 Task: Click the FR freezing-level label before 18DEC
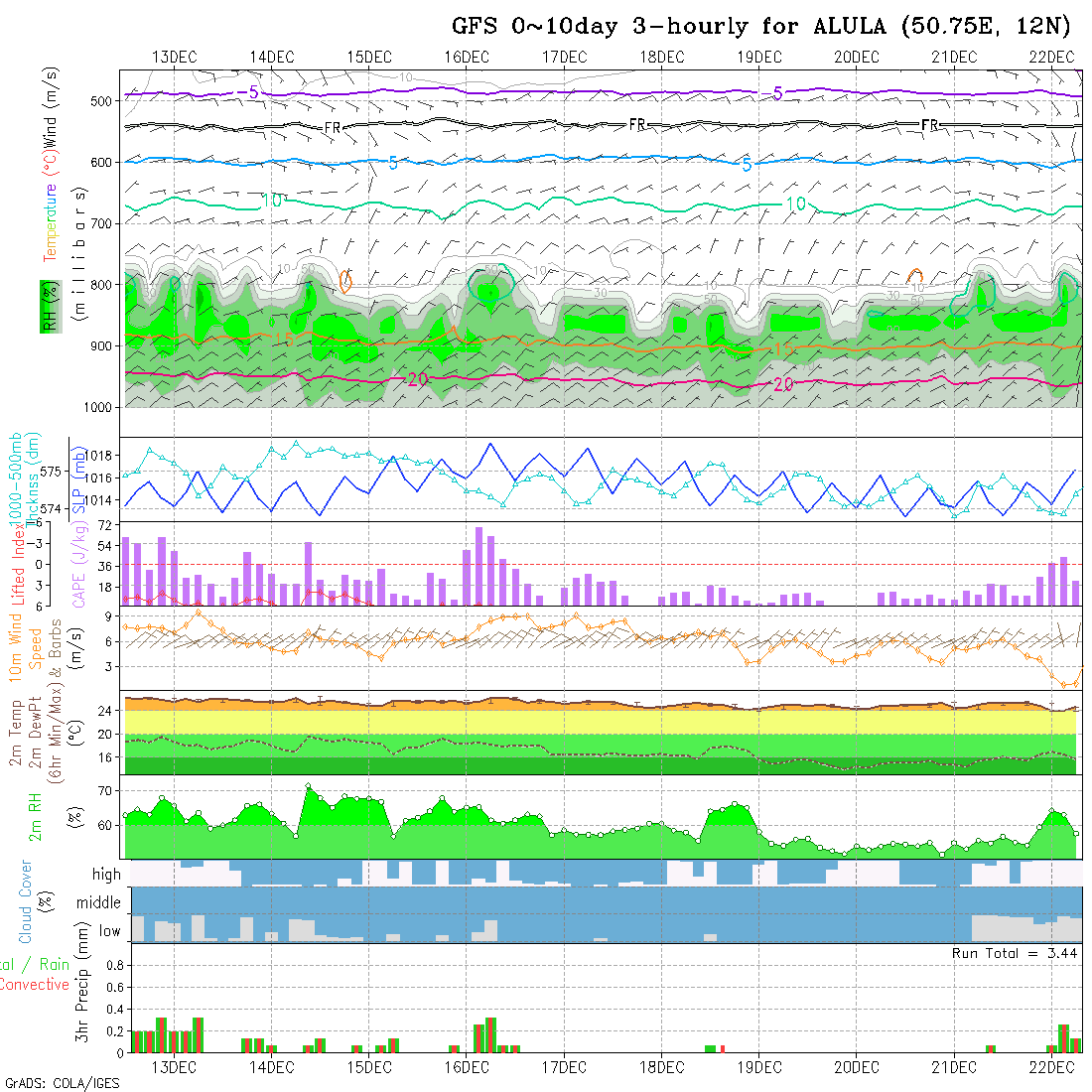[x=637, y=124]
